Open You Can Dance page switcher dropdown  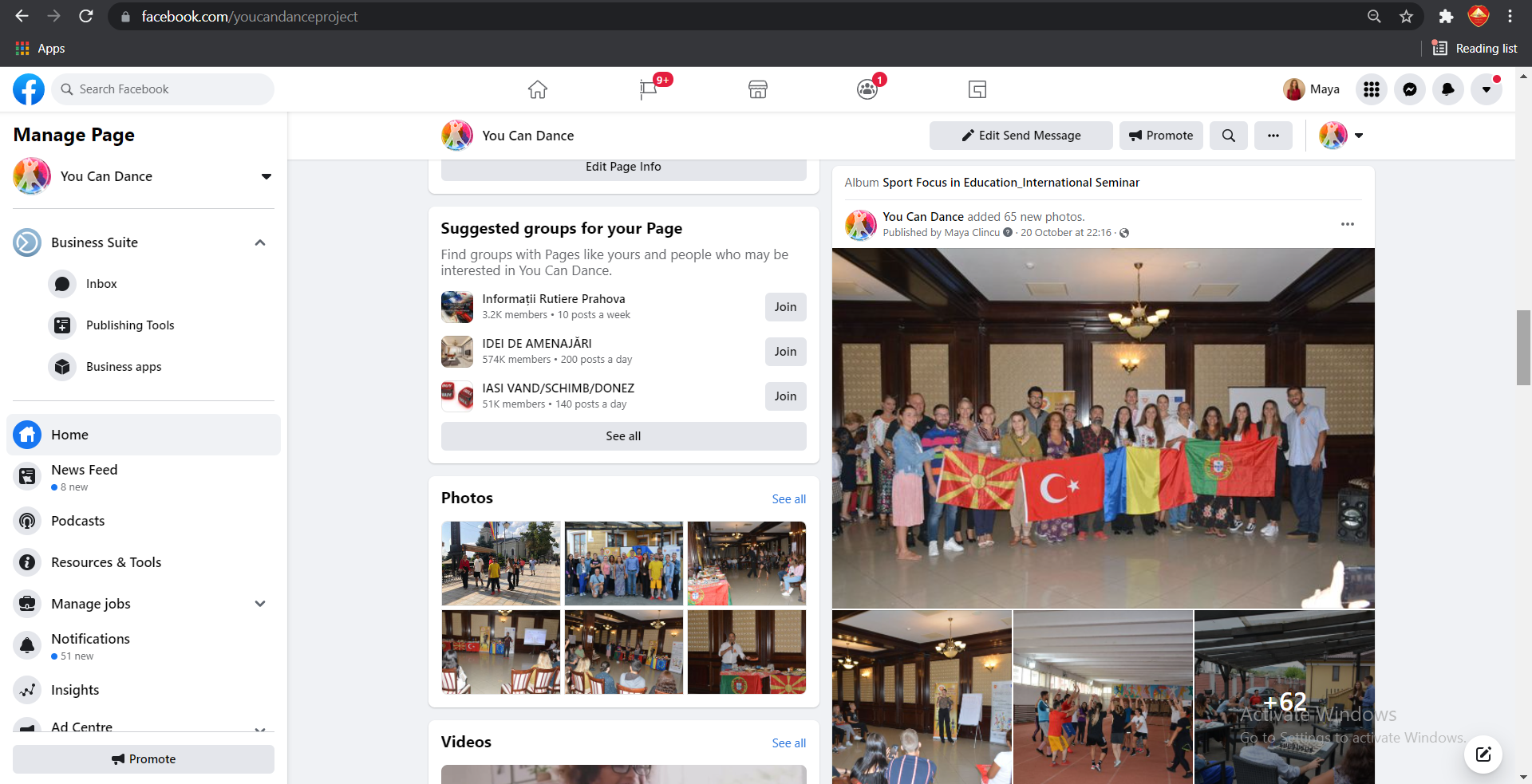267,176
